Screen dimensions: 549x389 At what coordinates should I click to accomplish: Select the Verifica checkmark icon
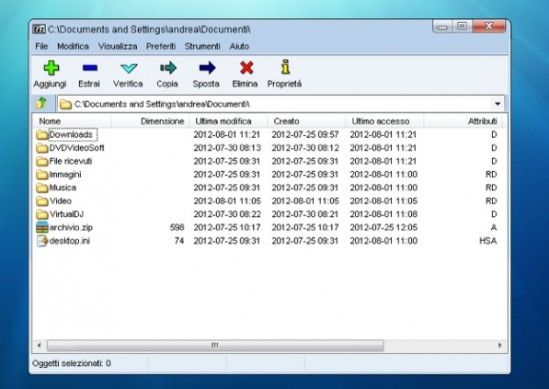(128, 68)
